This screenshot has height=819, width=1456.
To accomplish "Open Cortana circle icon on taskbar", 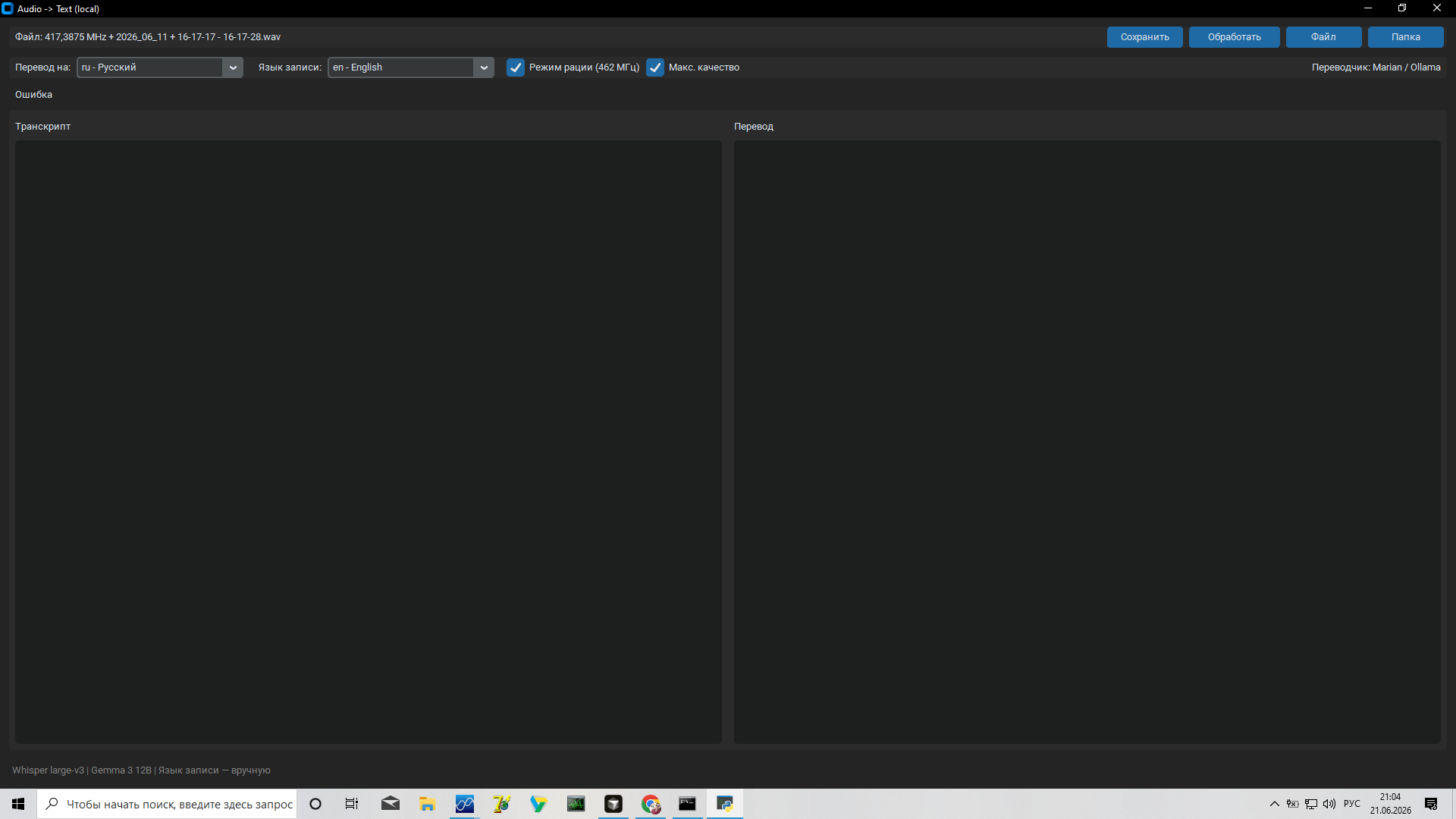I will click(315, 804).
